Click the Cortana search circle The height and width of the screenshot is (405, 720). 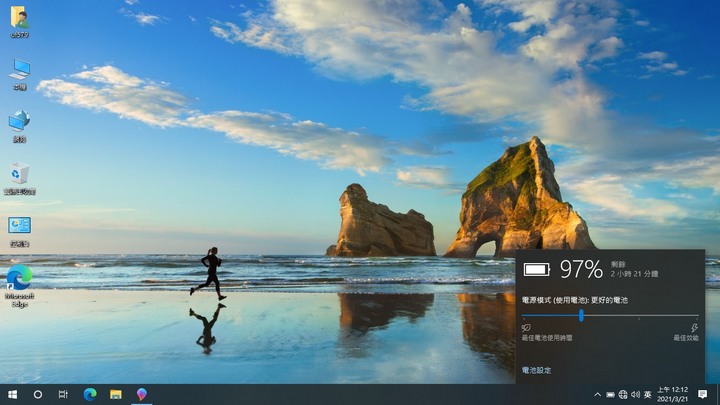38,394
